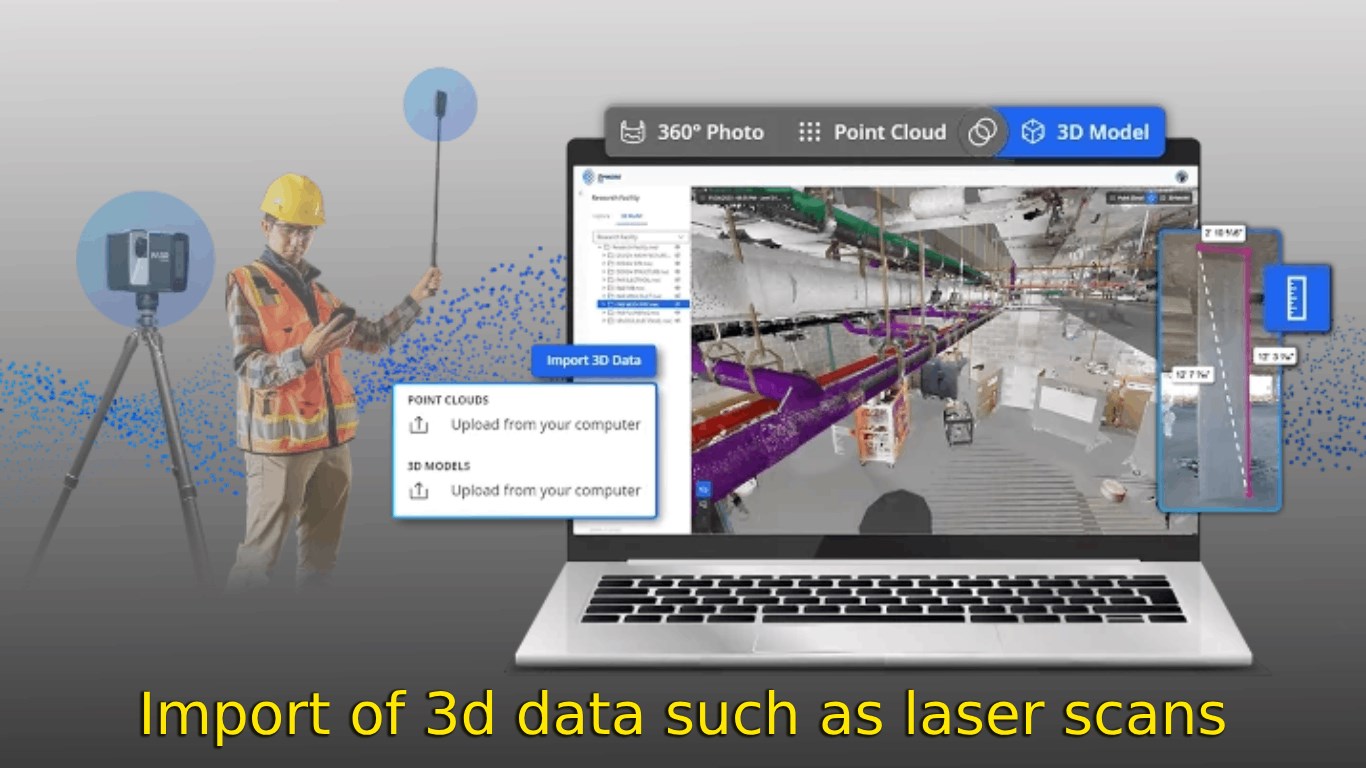Upload from your computer under 3D Models
Image resolution: width=1366 pixels, height=768 pixels.
pos(525,491)
